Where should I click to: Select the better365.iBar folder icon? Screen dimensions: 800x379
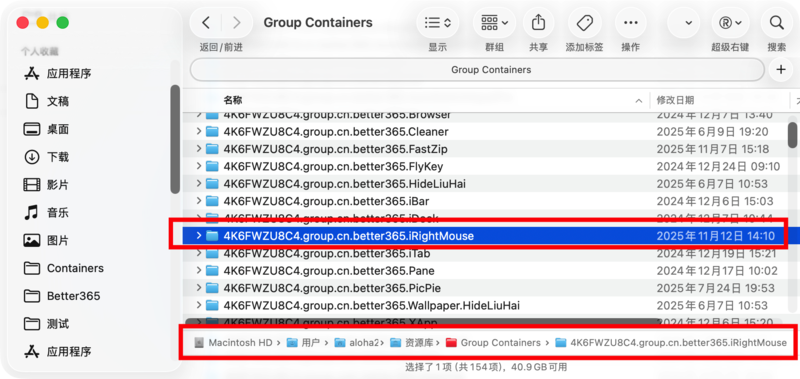click(212, 201)
